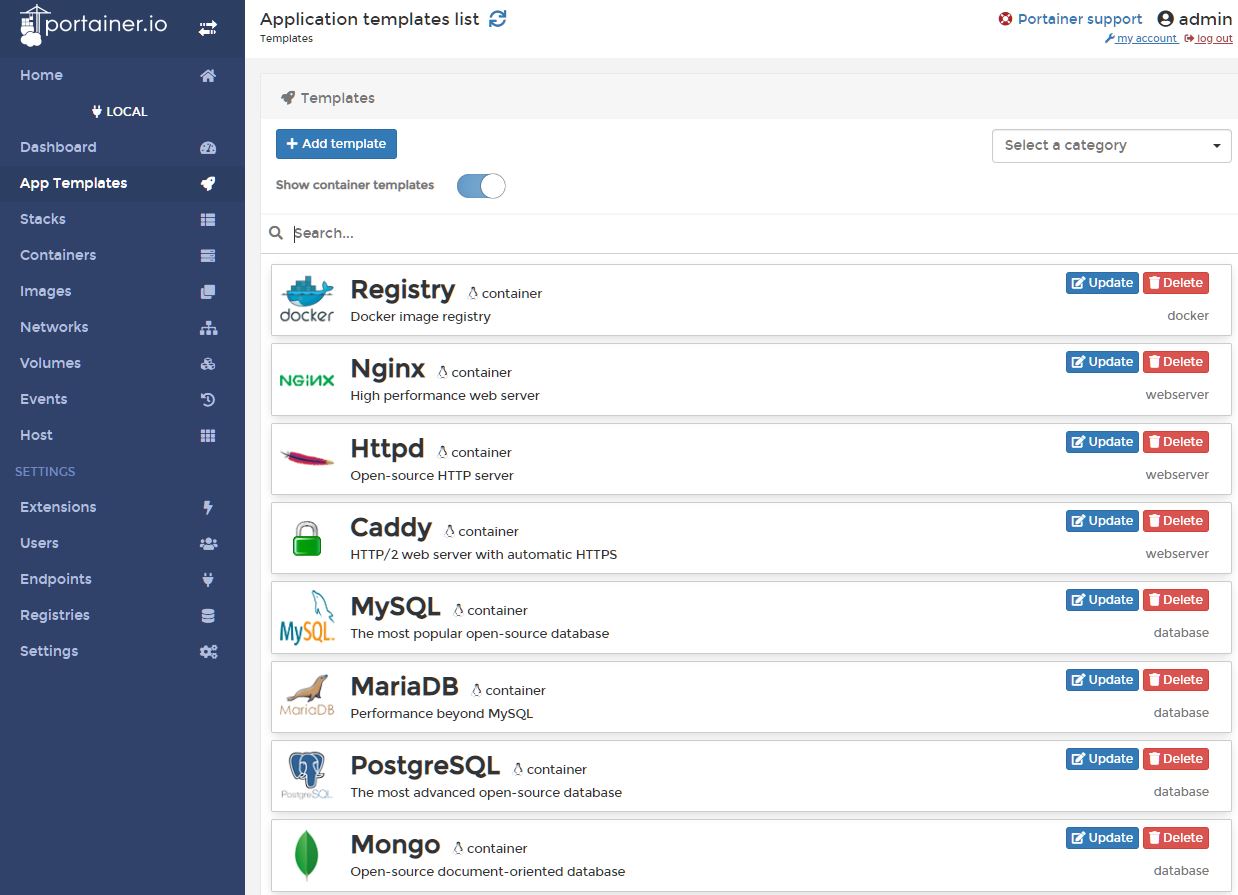Viewport: 1238px width, 895px height.
Task: Click the Docker whale logo of Registry
Action: tap(307, 299)
